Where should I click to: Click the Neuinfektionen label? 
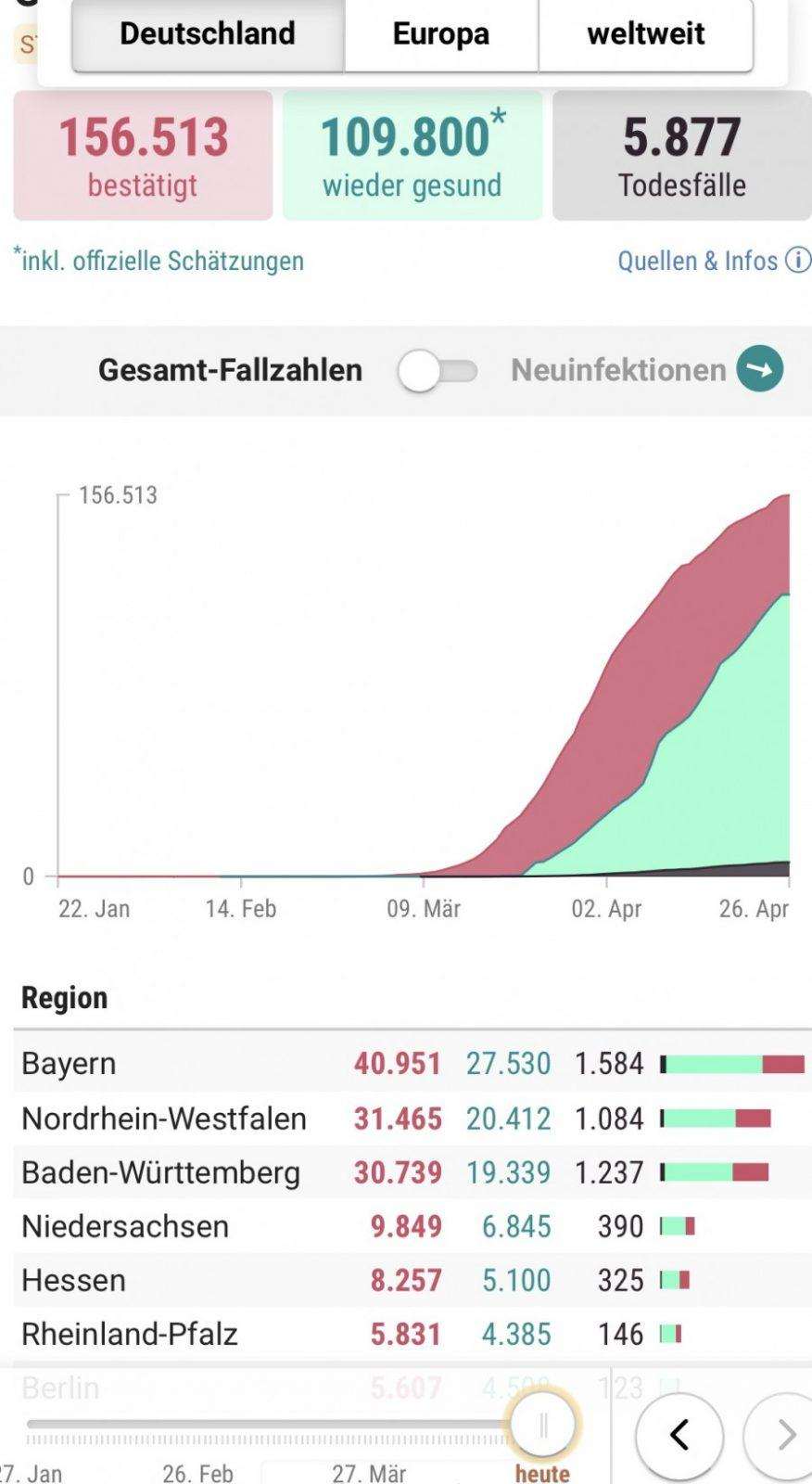click(x=618, y=370)
